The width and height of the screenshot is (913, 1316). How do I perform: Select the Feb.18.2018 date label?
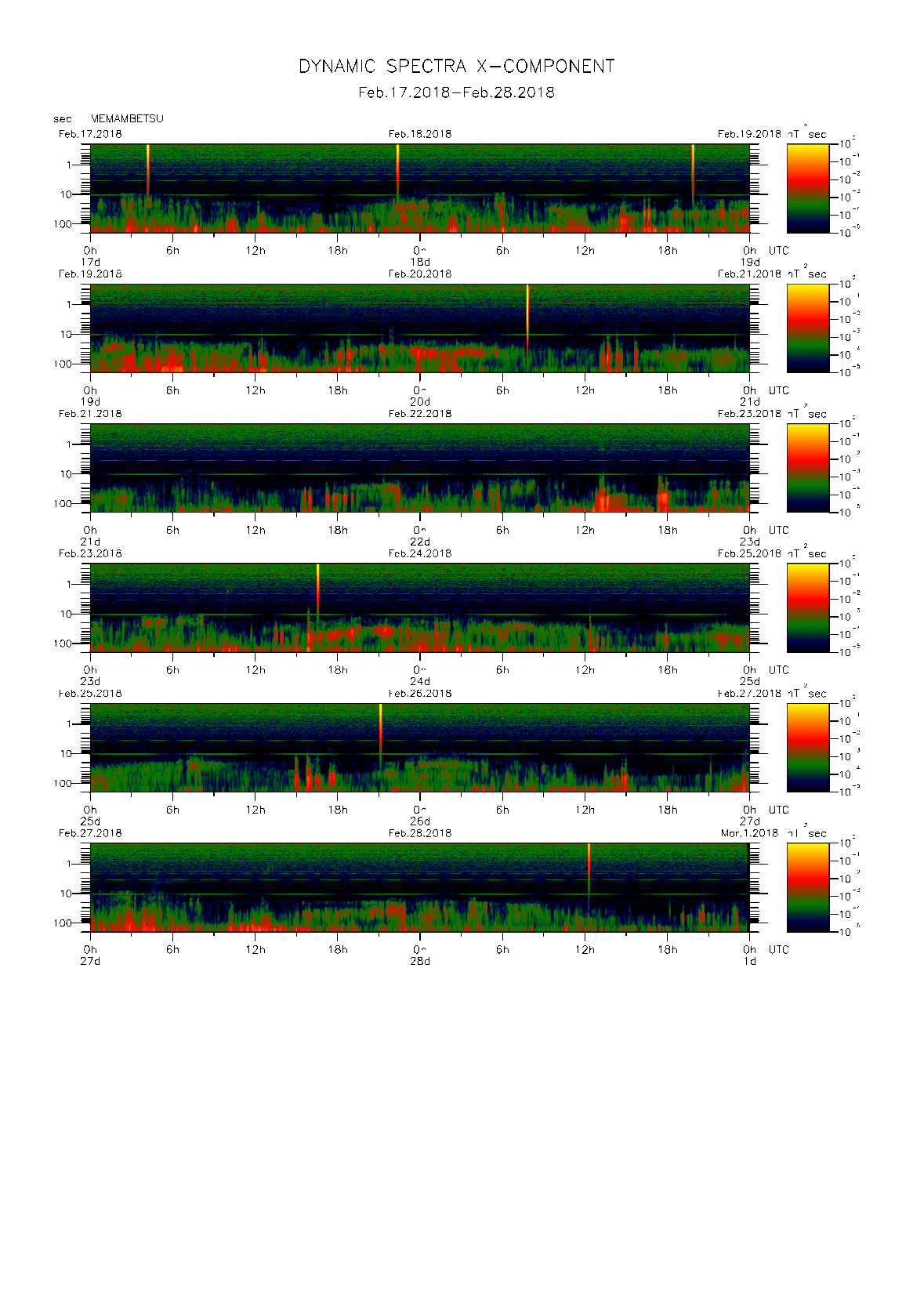click(x=420, y=134)
